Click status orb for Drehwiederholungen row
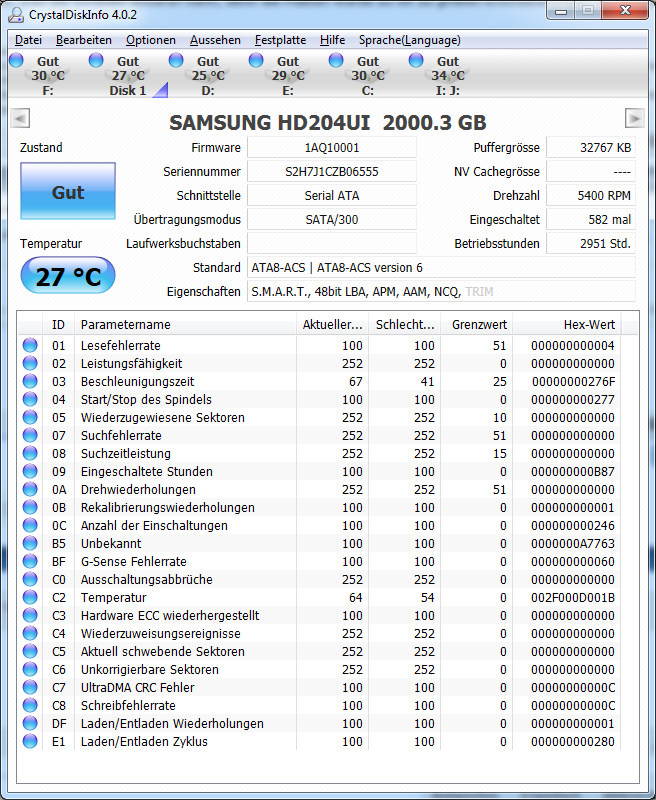 click(x=30, y=489)
